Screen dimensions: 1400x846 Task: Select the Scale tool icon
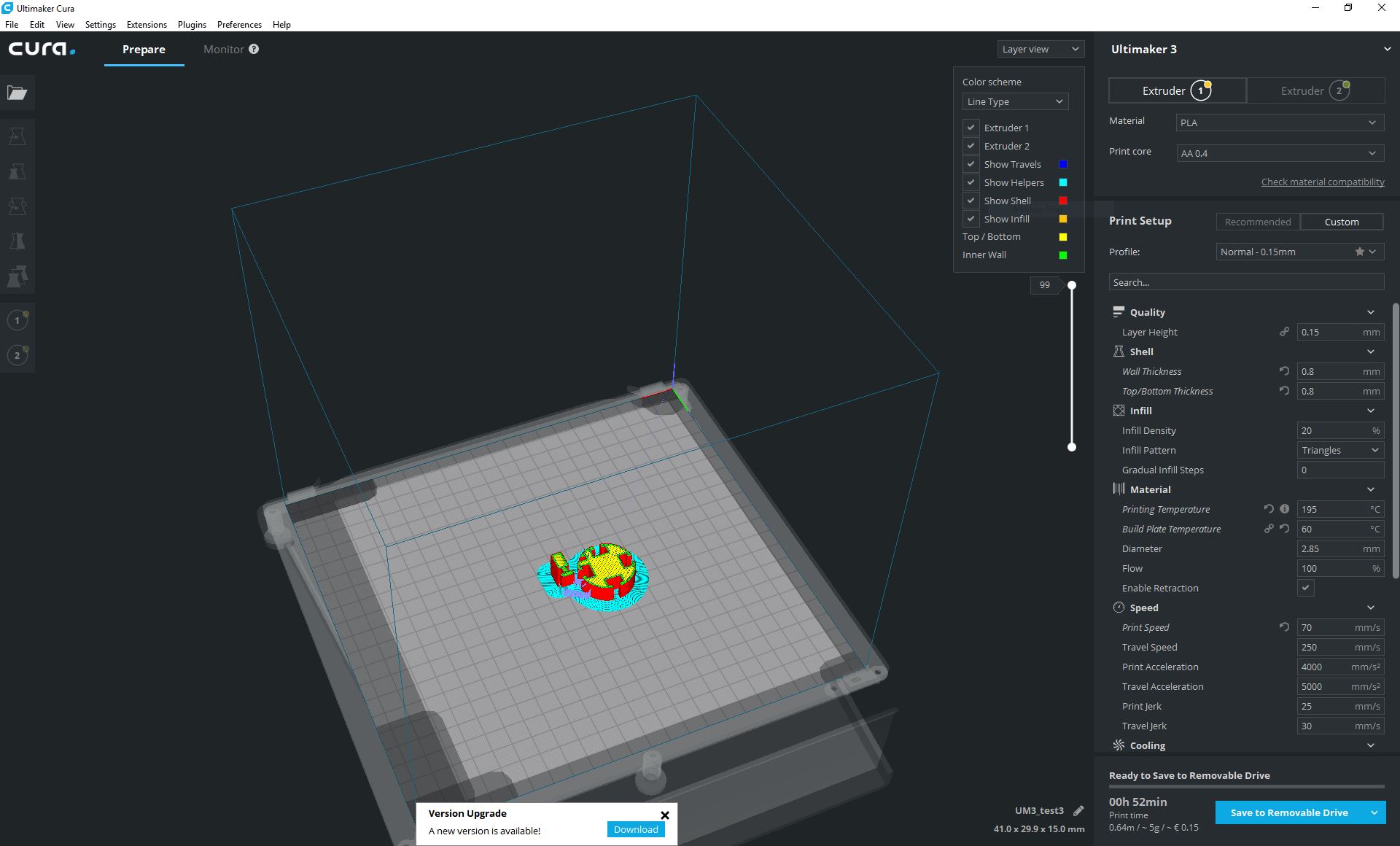tap(17, 171)
